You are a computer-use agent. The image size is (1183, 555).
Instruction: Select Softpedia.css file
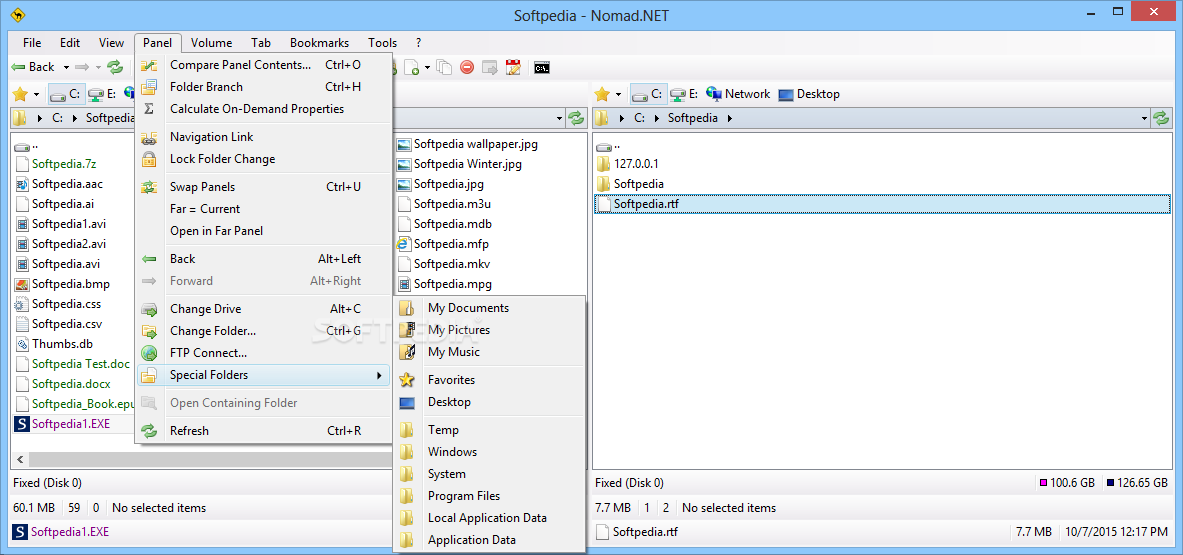coord(58,305)
